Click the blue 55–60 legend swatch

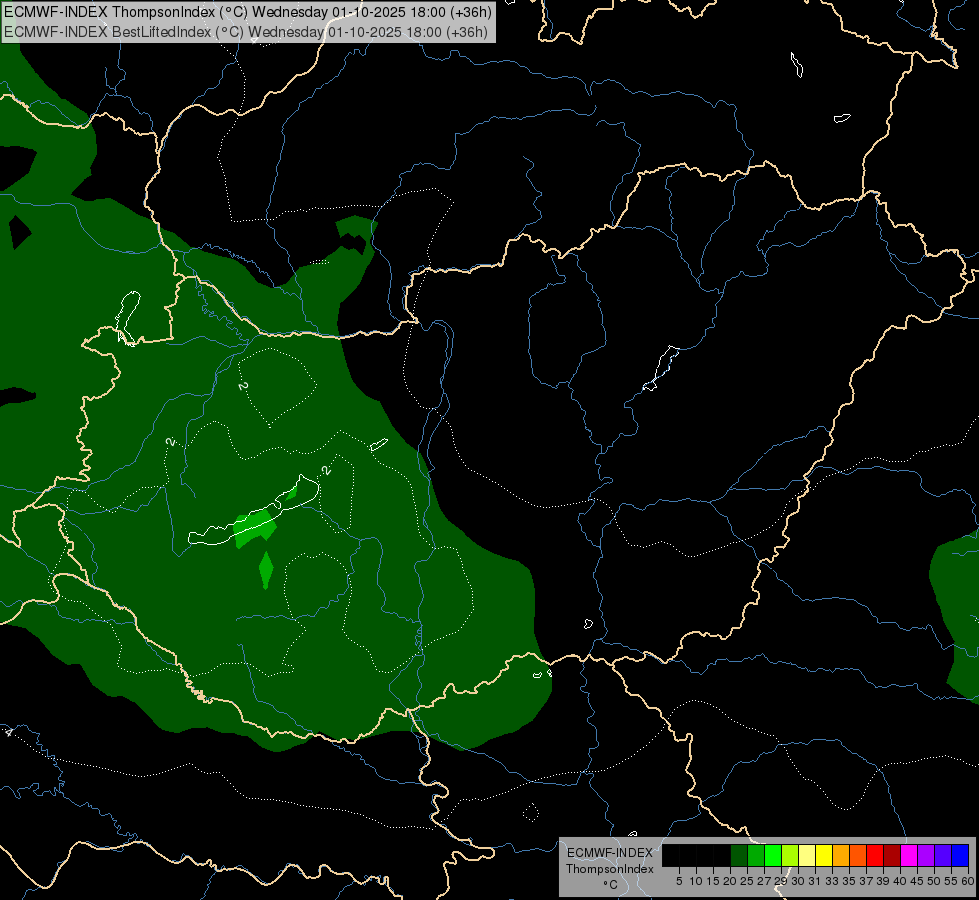[x=960, y=855]
